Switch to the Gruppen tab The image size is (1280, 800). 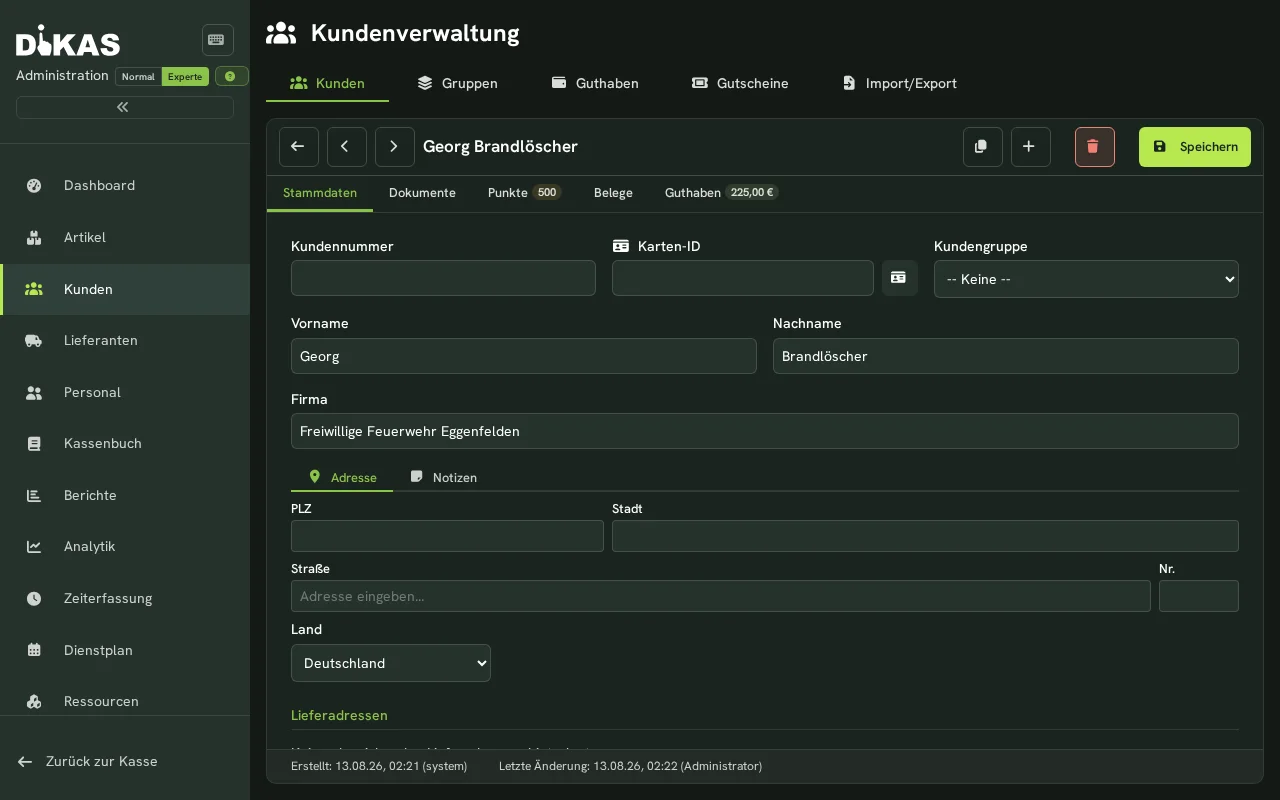[x=457, y=83]
